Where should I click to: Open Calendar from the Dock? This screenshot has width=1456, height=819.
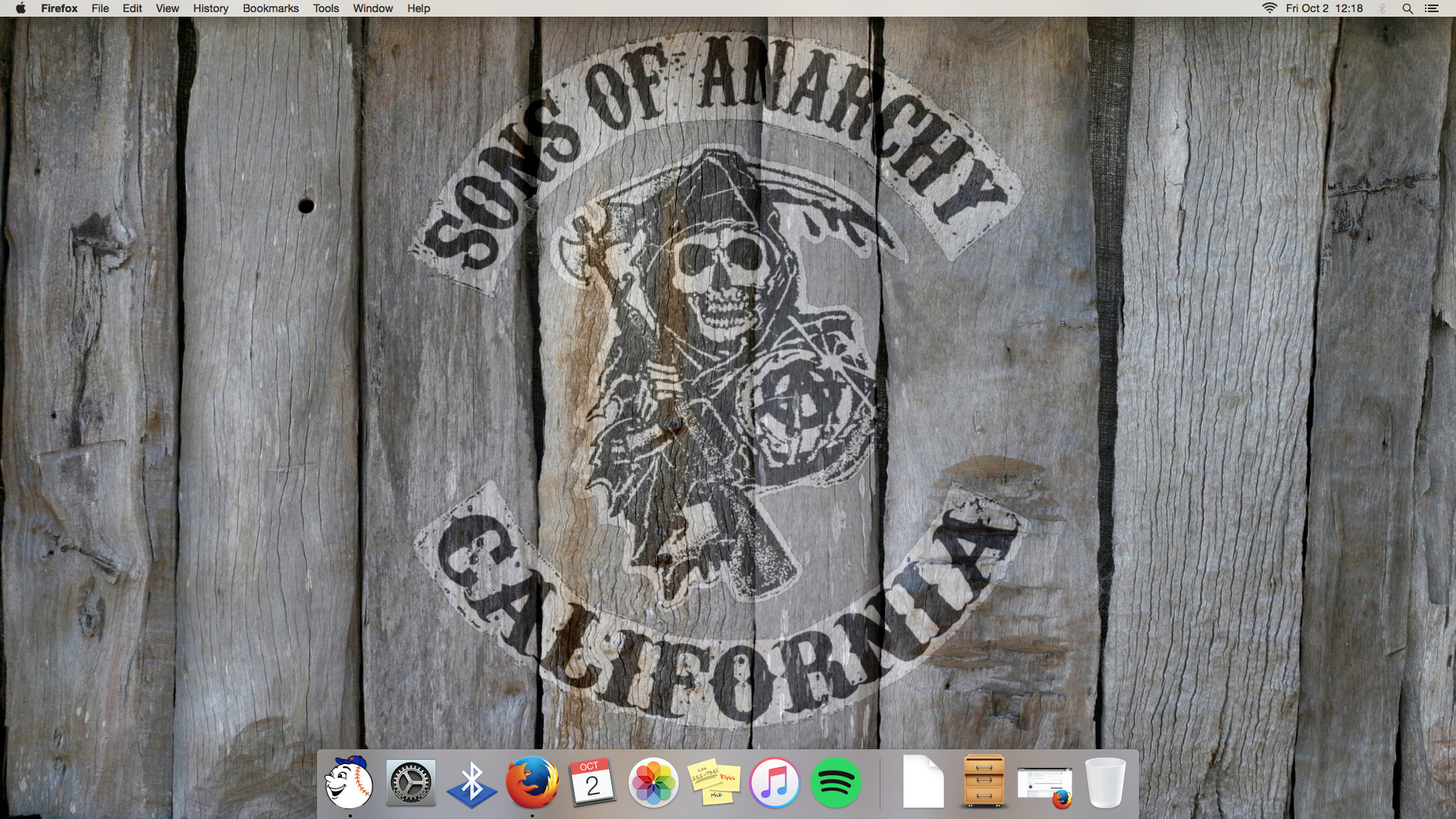[593, 782]
